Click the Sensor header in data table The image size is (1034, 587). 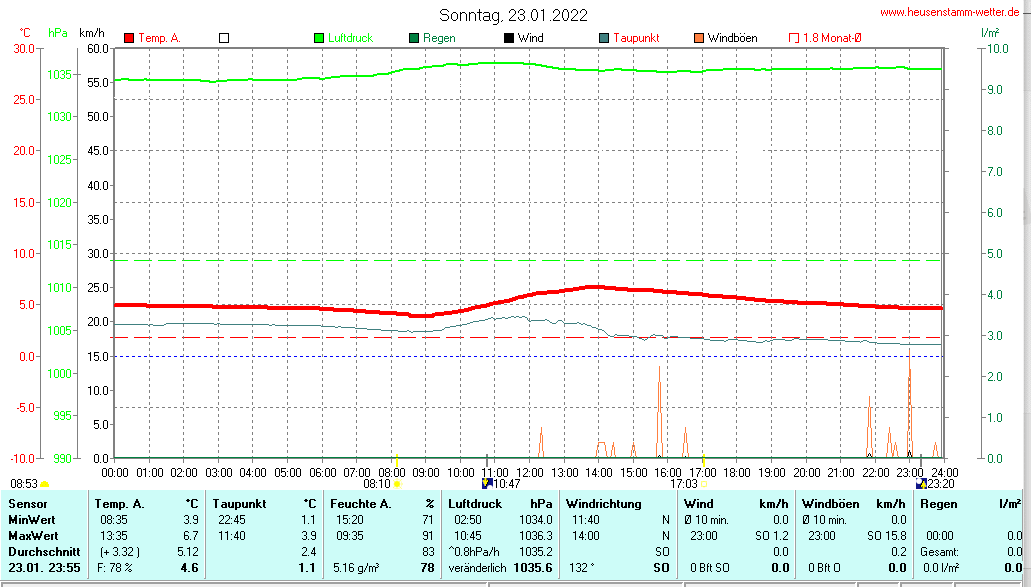(27, 504)
